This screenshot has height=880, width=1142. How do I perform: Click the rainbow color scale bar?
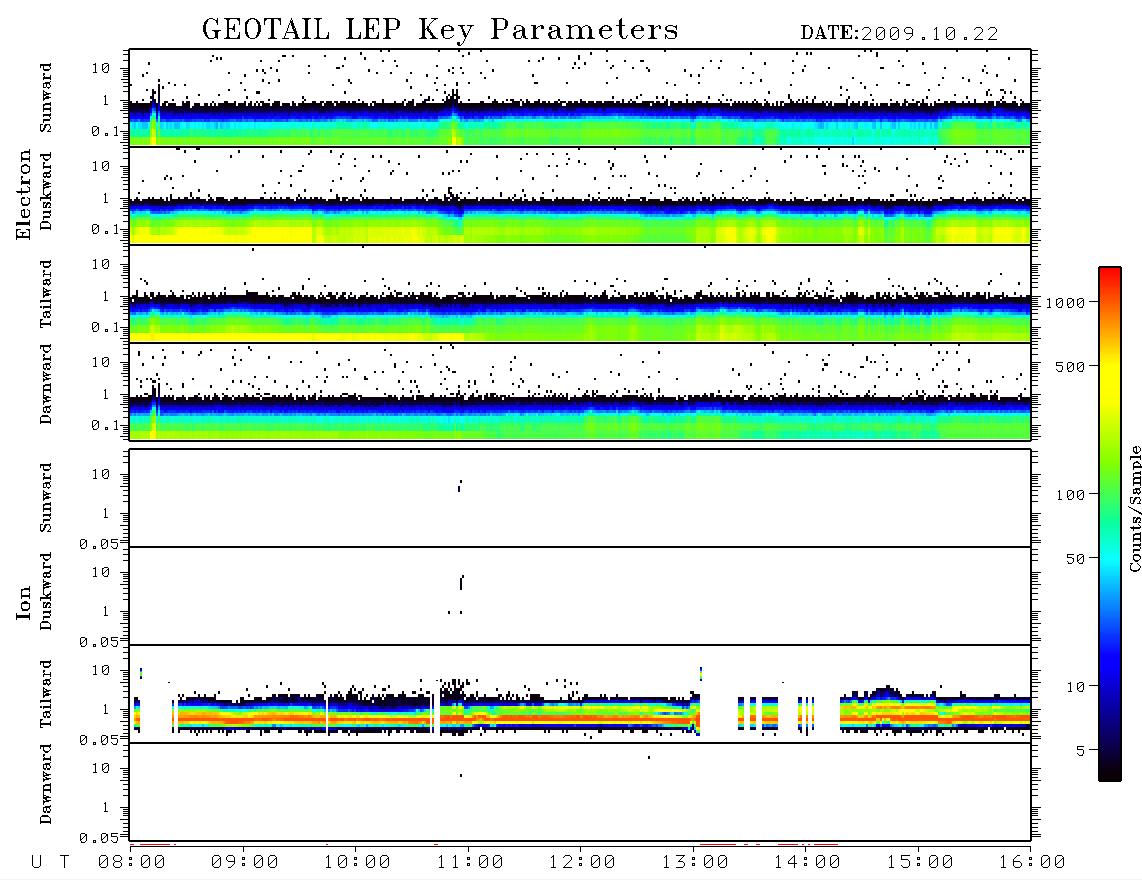(x=1110, y=524)
